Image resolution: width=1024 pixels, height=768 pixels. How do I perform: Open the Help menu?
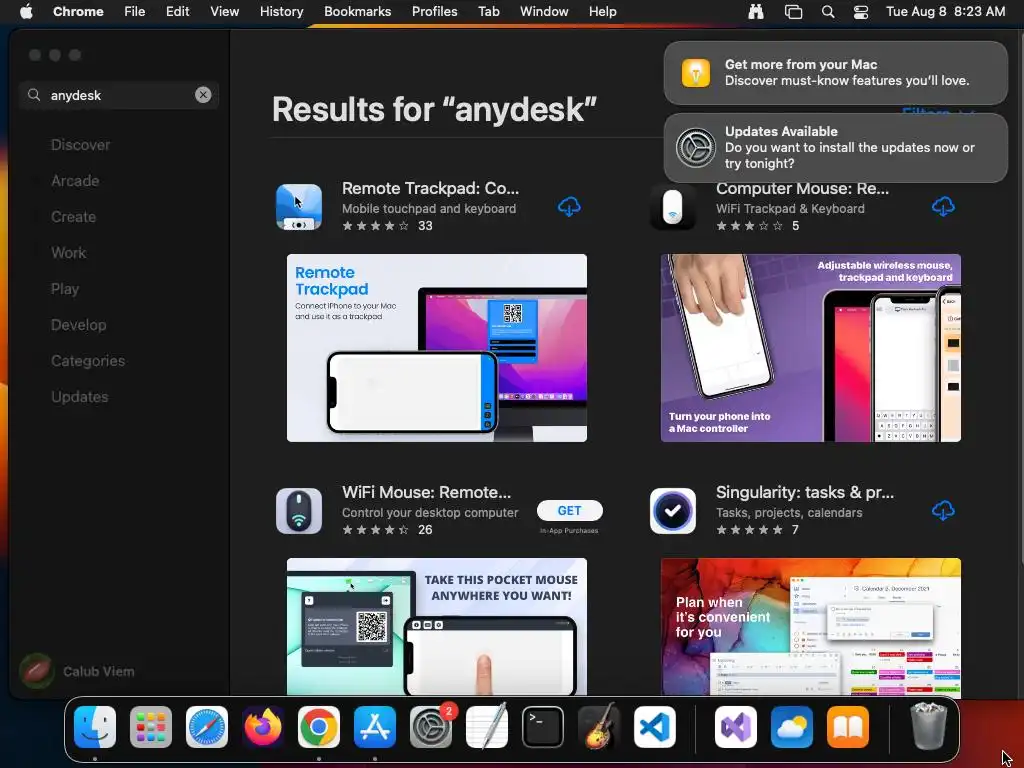pyautogui.click(x=602, y=11)
